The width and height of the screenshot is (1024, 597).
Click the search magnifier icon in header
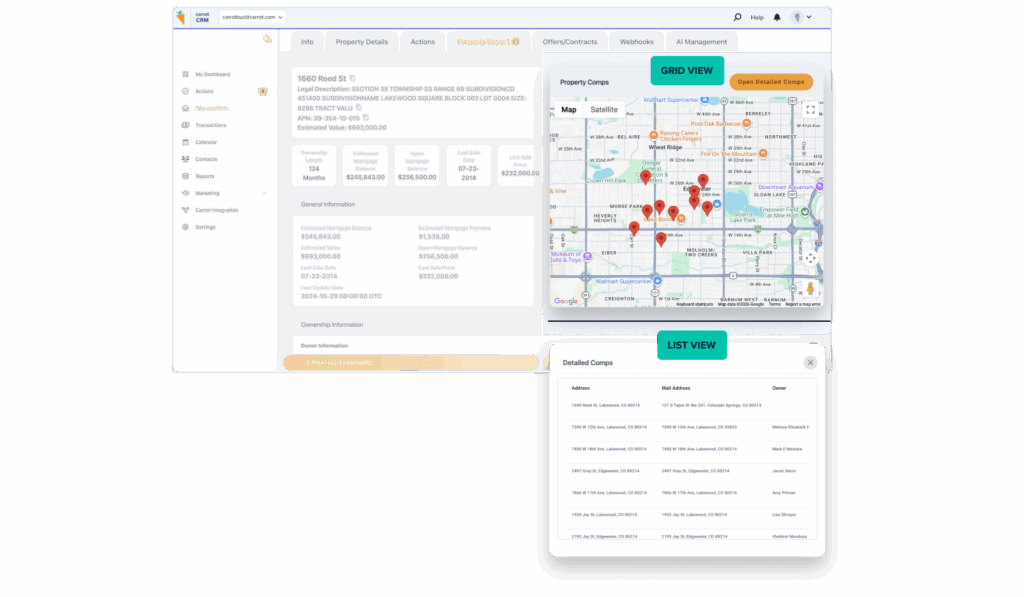point(738,17)
